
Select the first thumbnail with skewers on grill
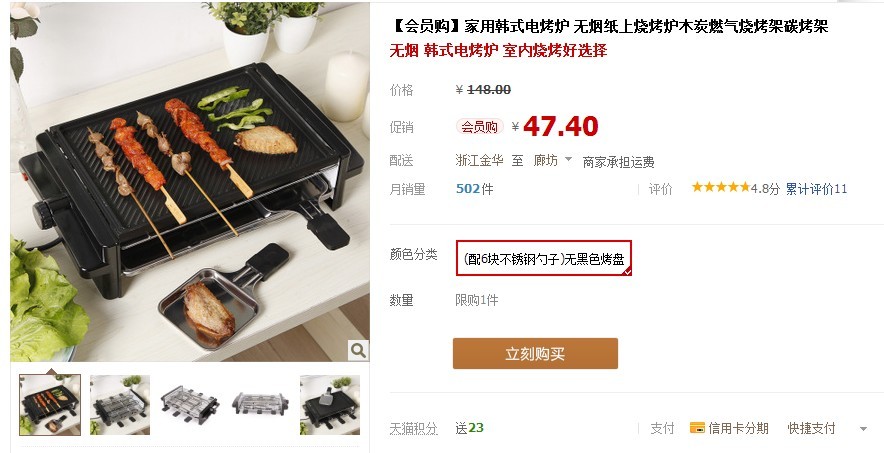(50, 405)
